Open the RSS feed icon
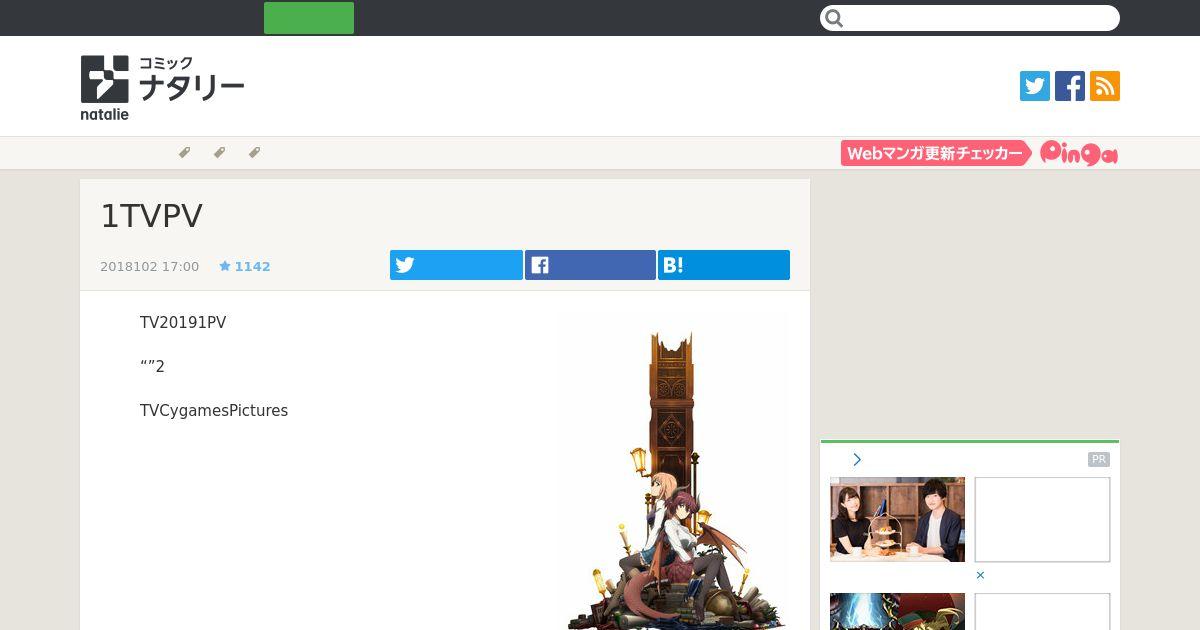The image size is (1200, 630). point(1105,86)
